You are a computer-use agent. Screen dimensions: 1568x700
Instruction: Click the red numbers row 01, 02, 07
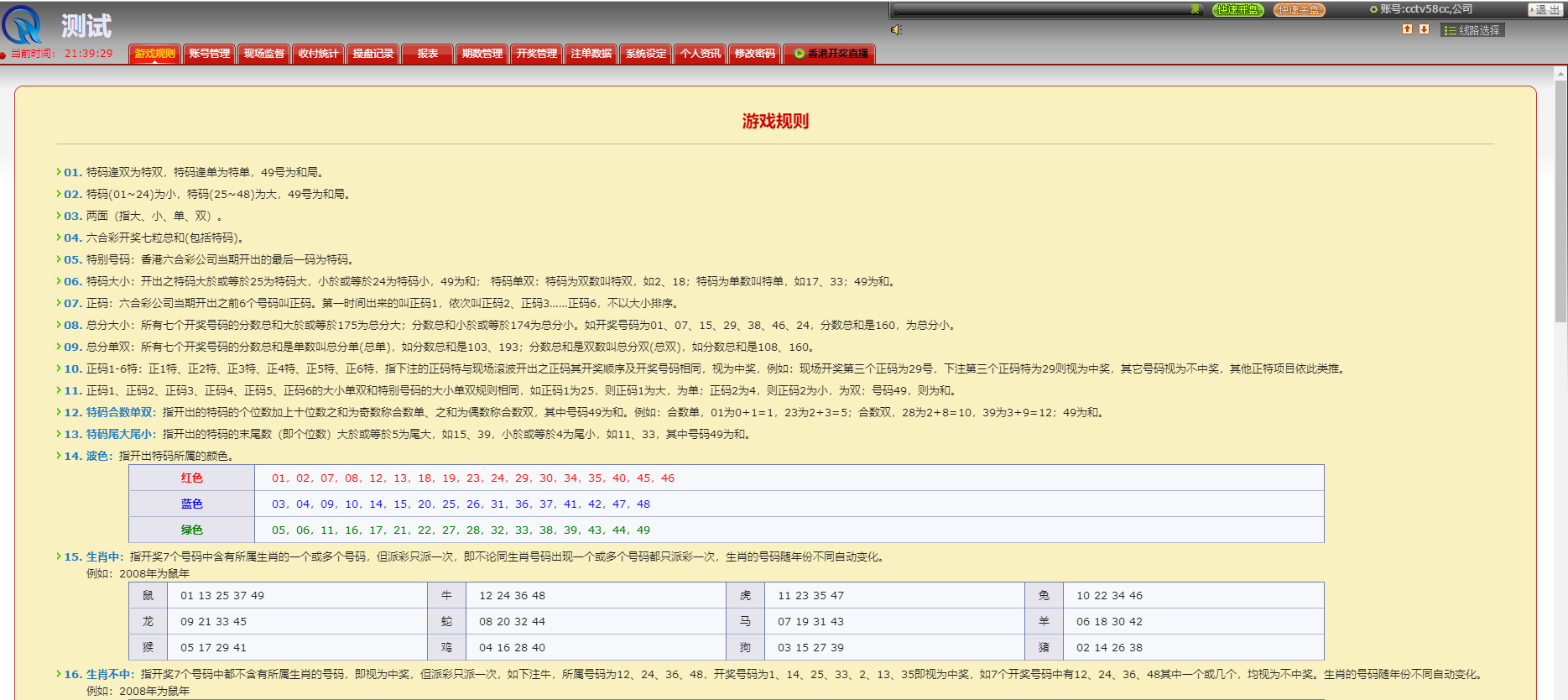473,478
